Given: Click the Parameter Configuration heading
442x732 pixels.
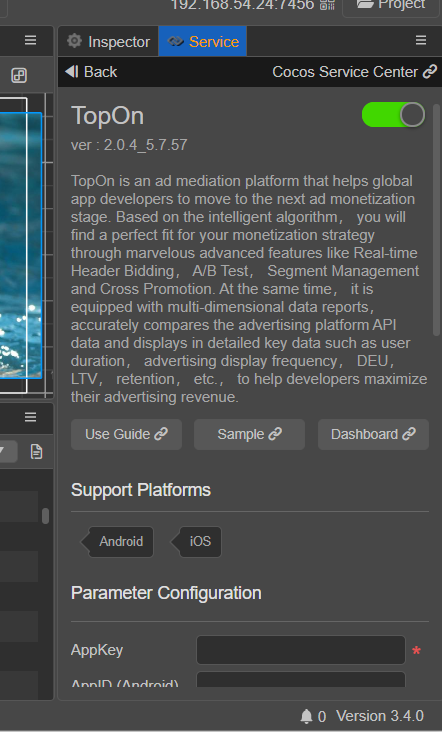Looking at the screenshot, I should [166, 593].
